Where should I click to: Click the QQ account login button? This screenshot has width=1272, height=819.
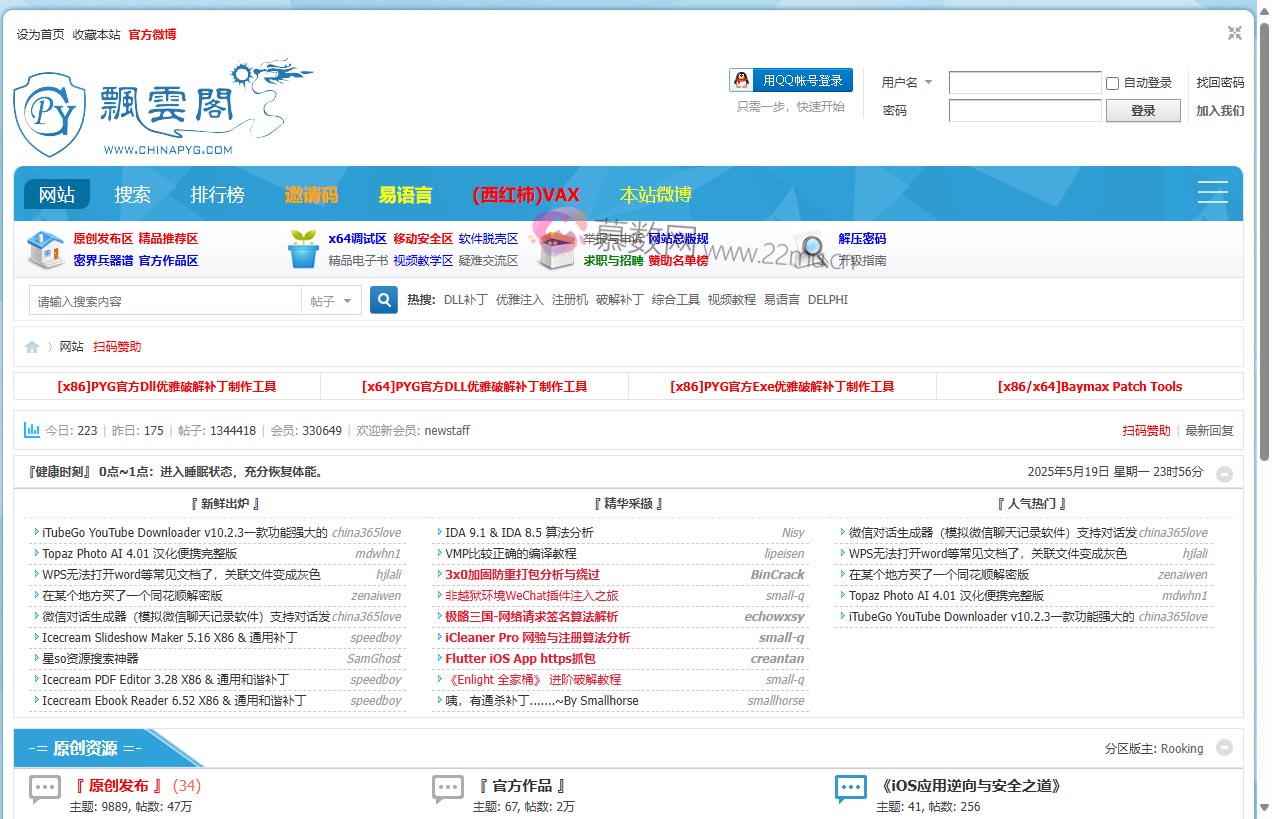click(791, 81)
